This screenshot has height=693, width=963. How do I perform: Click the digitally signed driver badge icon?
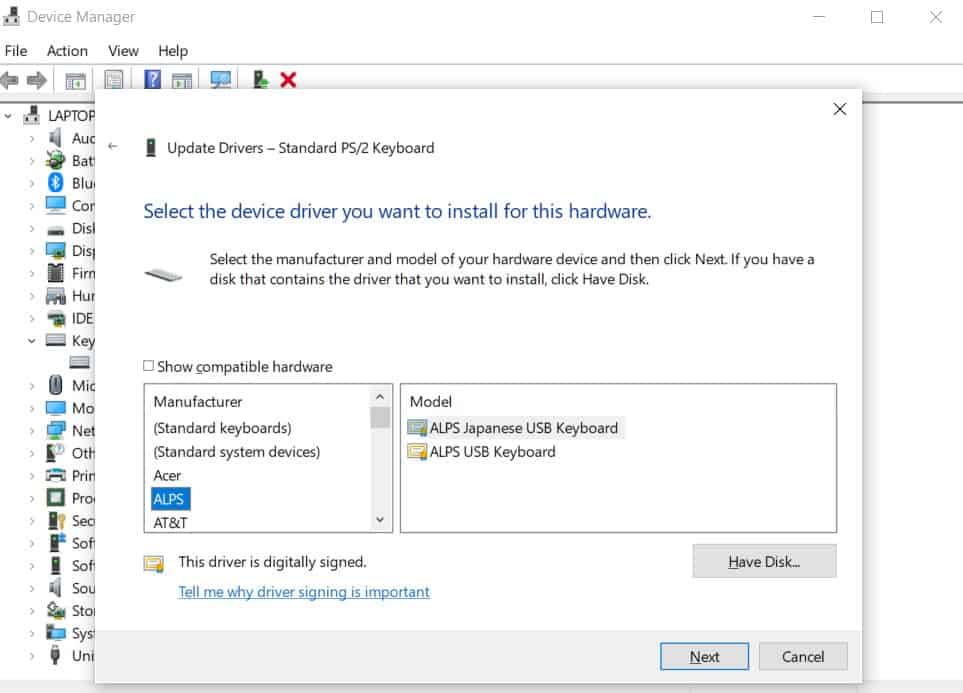[154, 562]
